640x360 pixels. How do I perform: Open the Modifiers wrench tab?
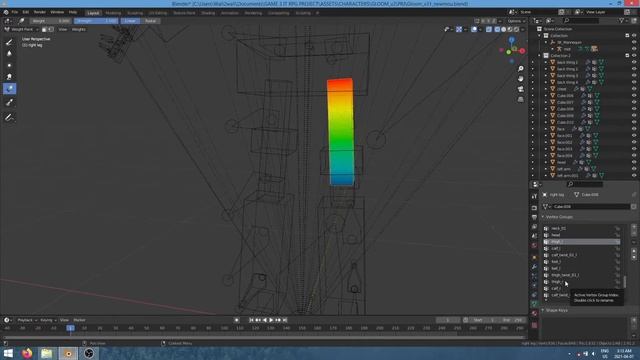click(x=534, y=267)
